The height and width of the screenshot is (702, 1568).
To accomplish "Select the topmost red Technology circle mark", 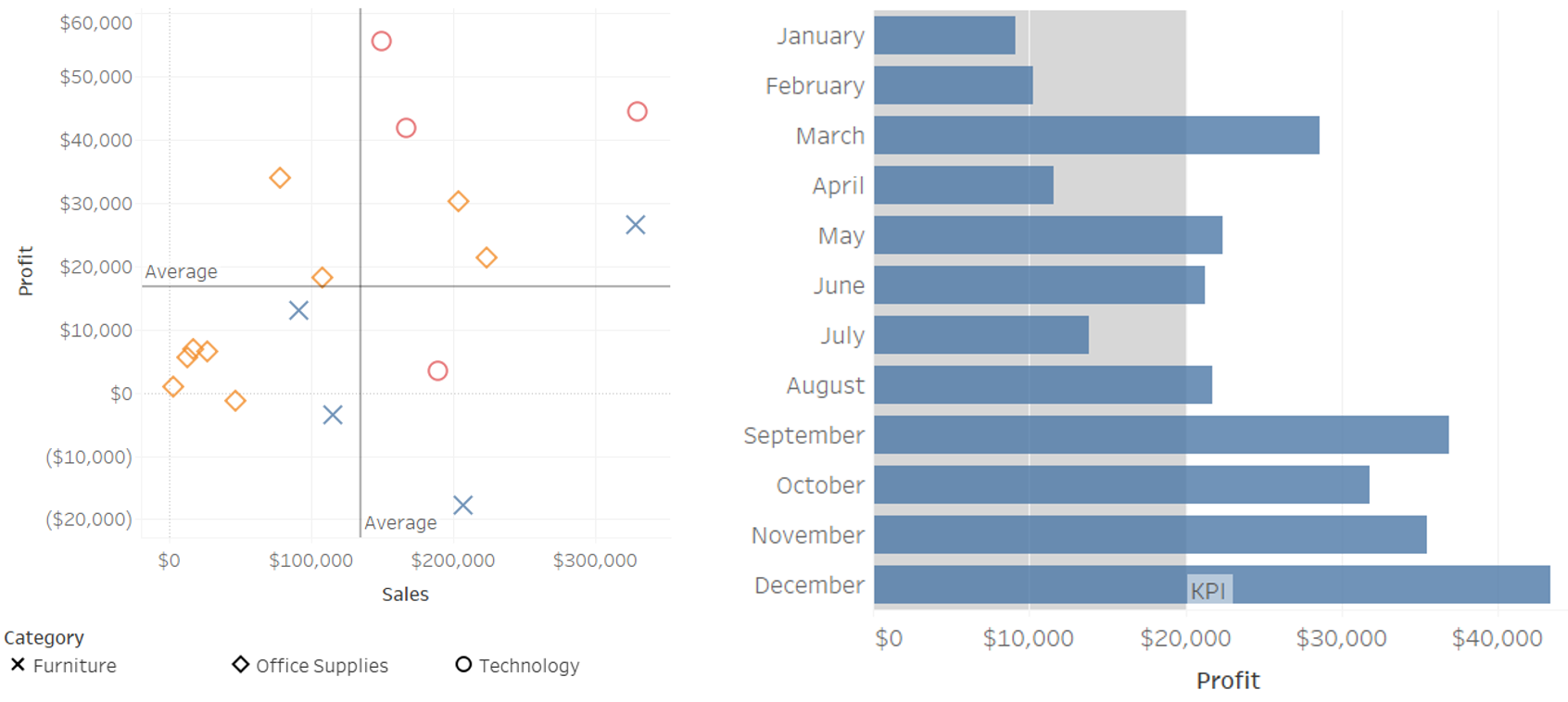I will (381, 41).
